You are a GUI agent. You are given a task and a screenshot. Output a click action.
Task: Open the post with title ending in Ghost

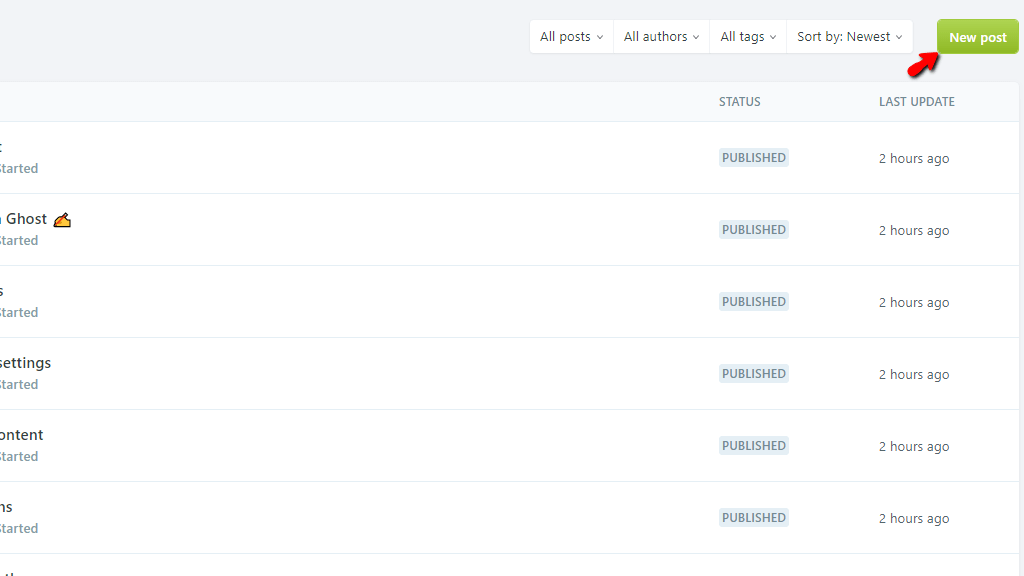(x=26, y=219)
